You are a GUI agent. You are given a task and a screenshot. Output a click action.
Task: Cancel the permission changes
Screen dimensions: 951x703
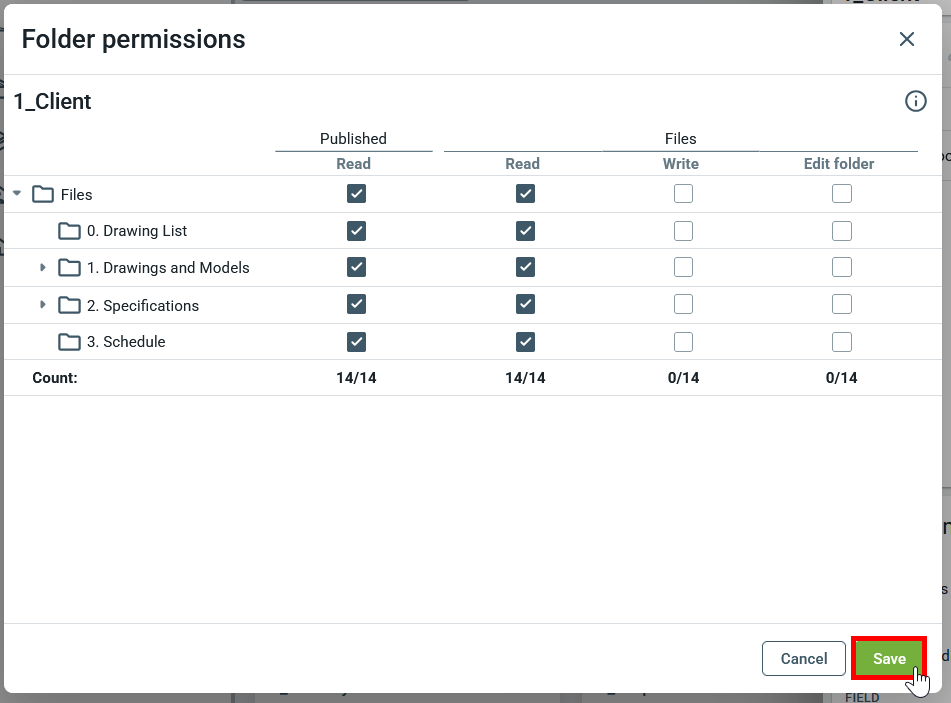pyautogui.click(x=804, y=658)
